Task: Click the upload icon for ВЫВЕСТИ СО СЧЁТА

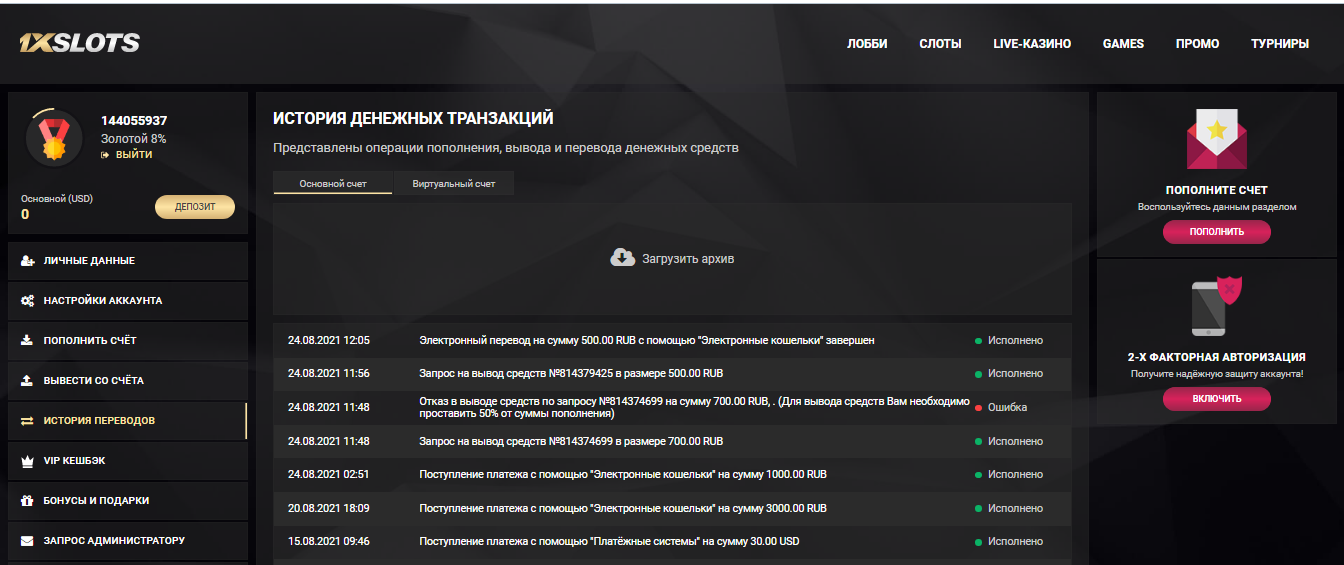Action: tap(27, 381)
